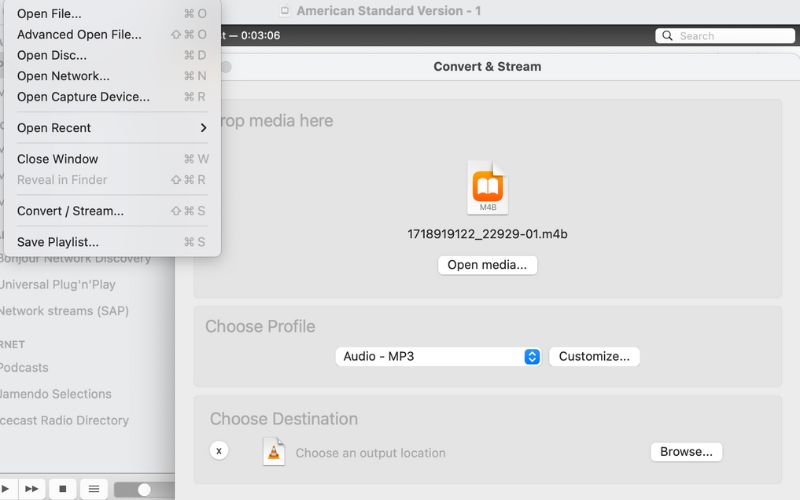This screenshot has height=500, width=800.
Task: Expand the Open Recent submenu
Action: click(112, 128)
